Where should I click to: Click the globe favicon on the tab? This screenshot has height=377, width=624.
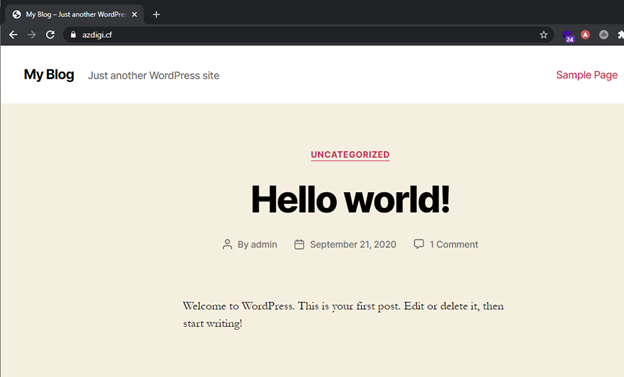click(16, 14)
